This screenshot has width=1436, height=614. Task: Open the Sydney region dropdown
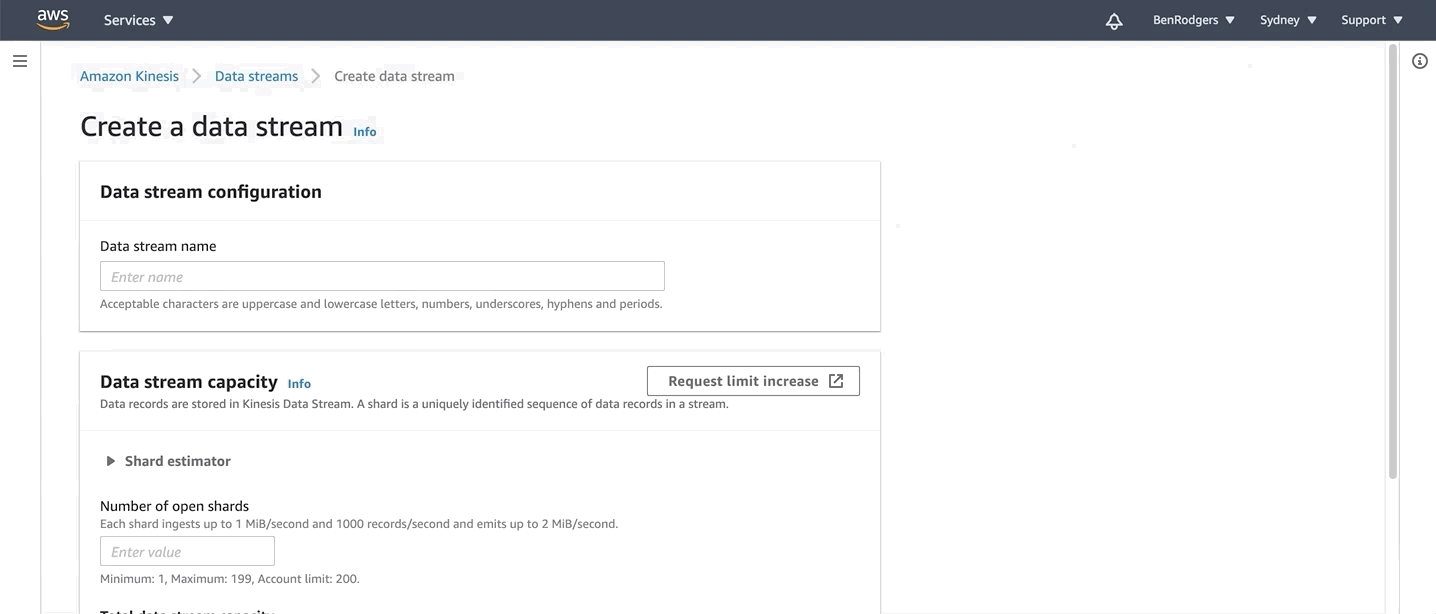1289,20
